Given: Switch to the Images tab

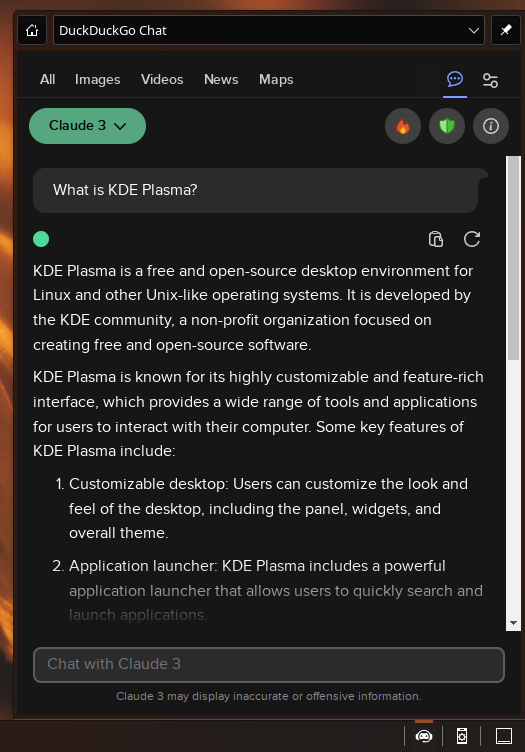Looking at the screenshot, I should coord(97,80).
